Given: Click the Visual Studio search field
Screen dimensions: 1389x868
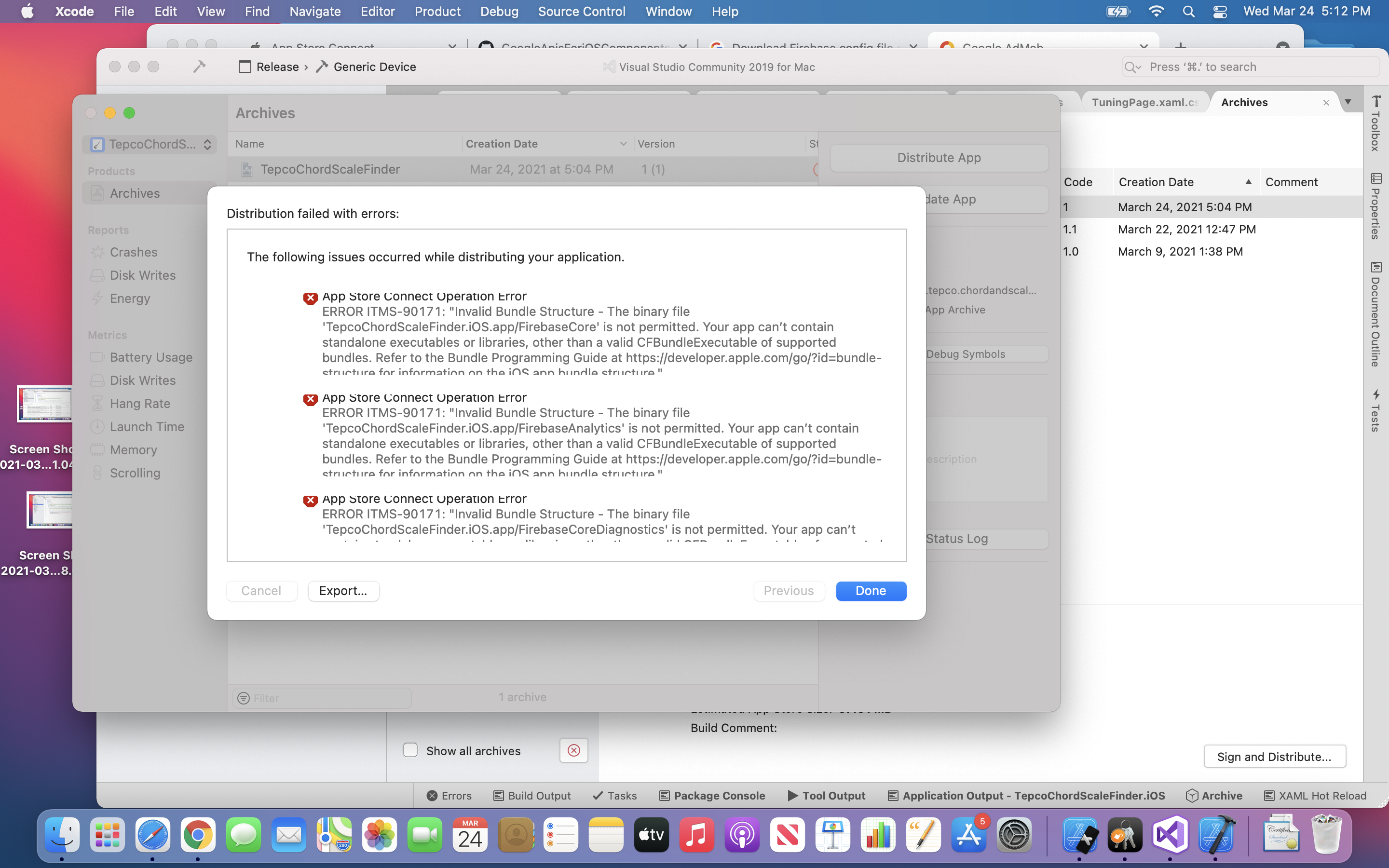Looking at the screenshot, I should (x=1250, y=67).
